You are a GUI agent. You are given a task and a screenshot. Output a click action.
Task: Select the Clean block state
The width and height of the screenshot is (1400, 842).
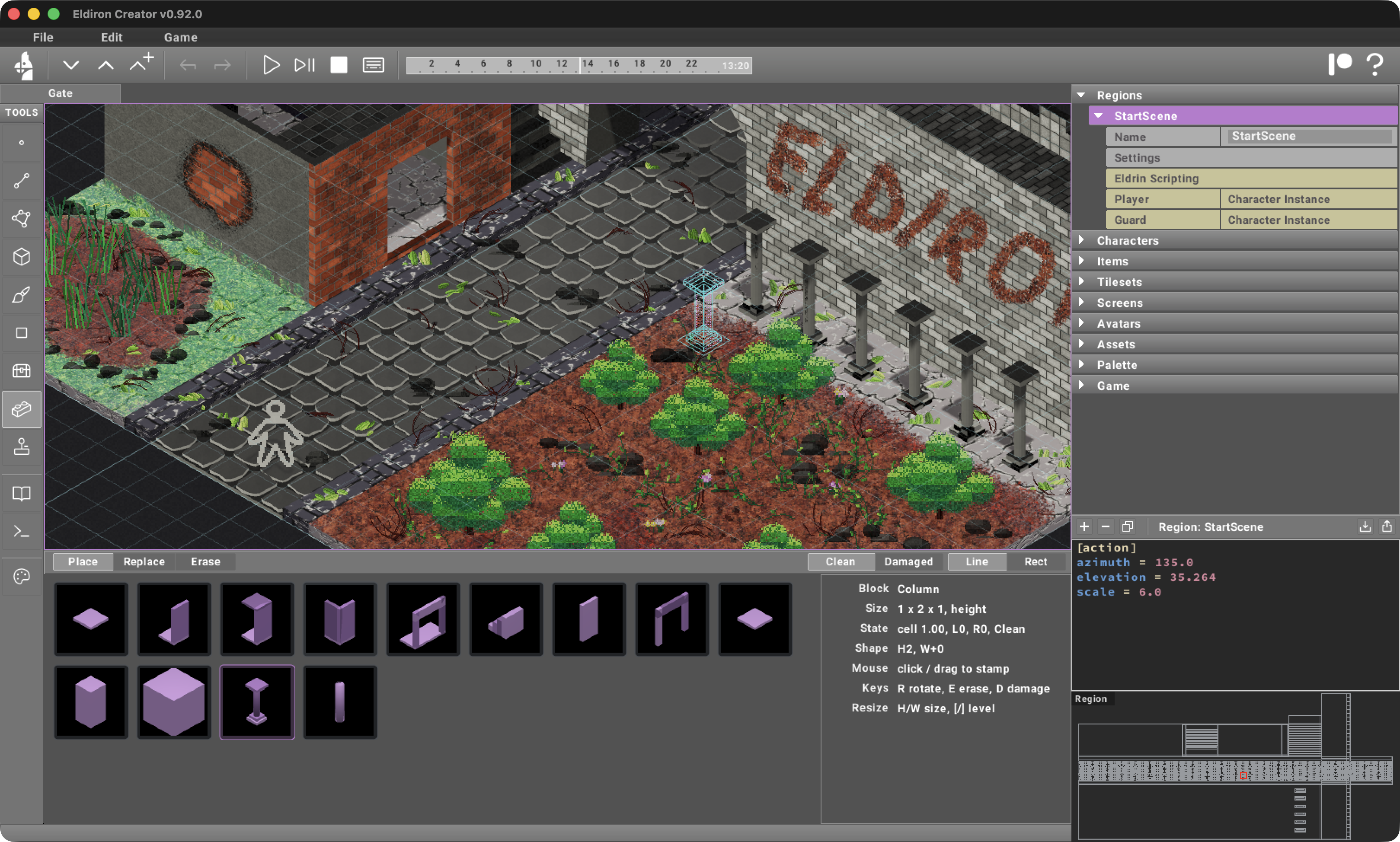coord(841,562)
